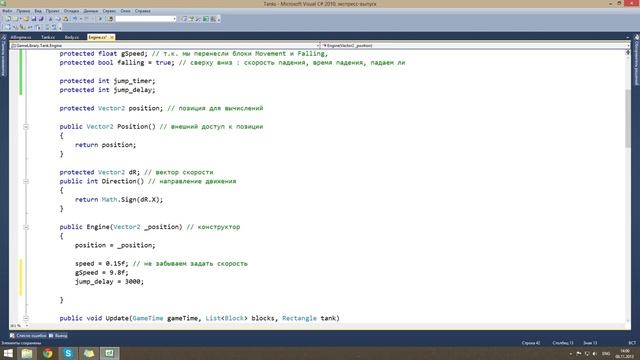Open the Справка menu
640x360 pixels.
coord(142,11)
